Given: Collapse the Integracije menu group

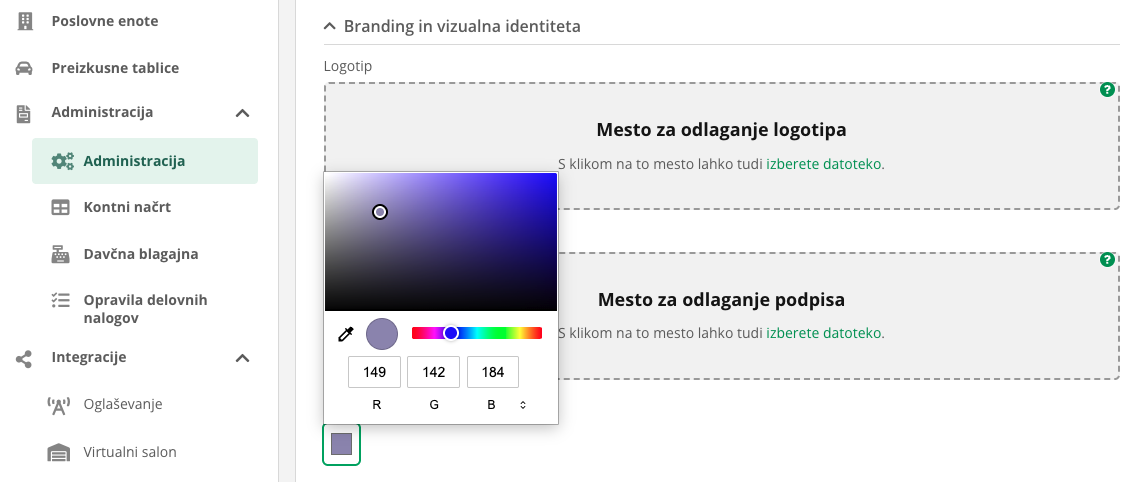Looking at the screenshot, I should click(x=243, y=358).
